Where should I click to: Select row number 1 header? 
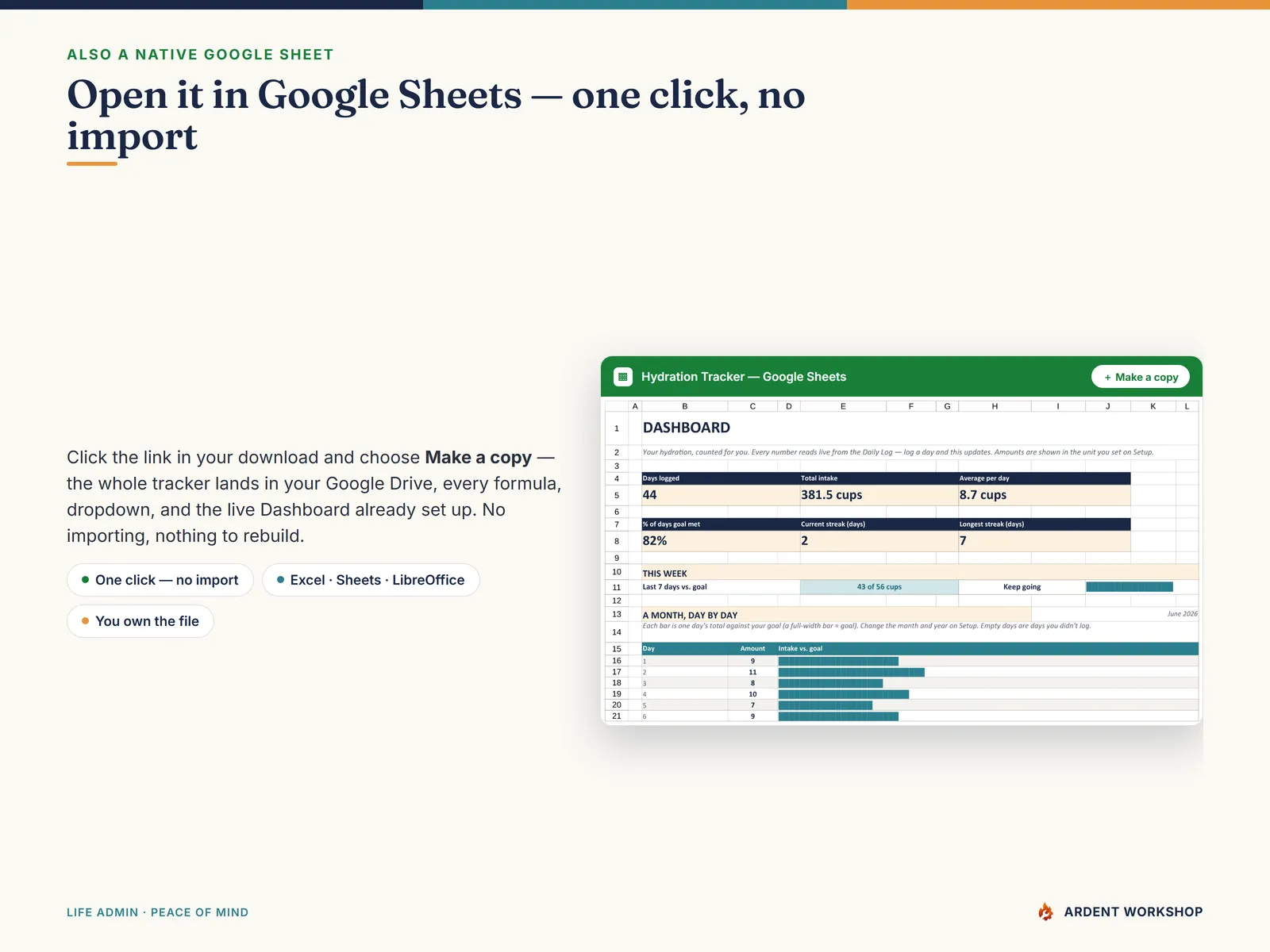[617, 428]
